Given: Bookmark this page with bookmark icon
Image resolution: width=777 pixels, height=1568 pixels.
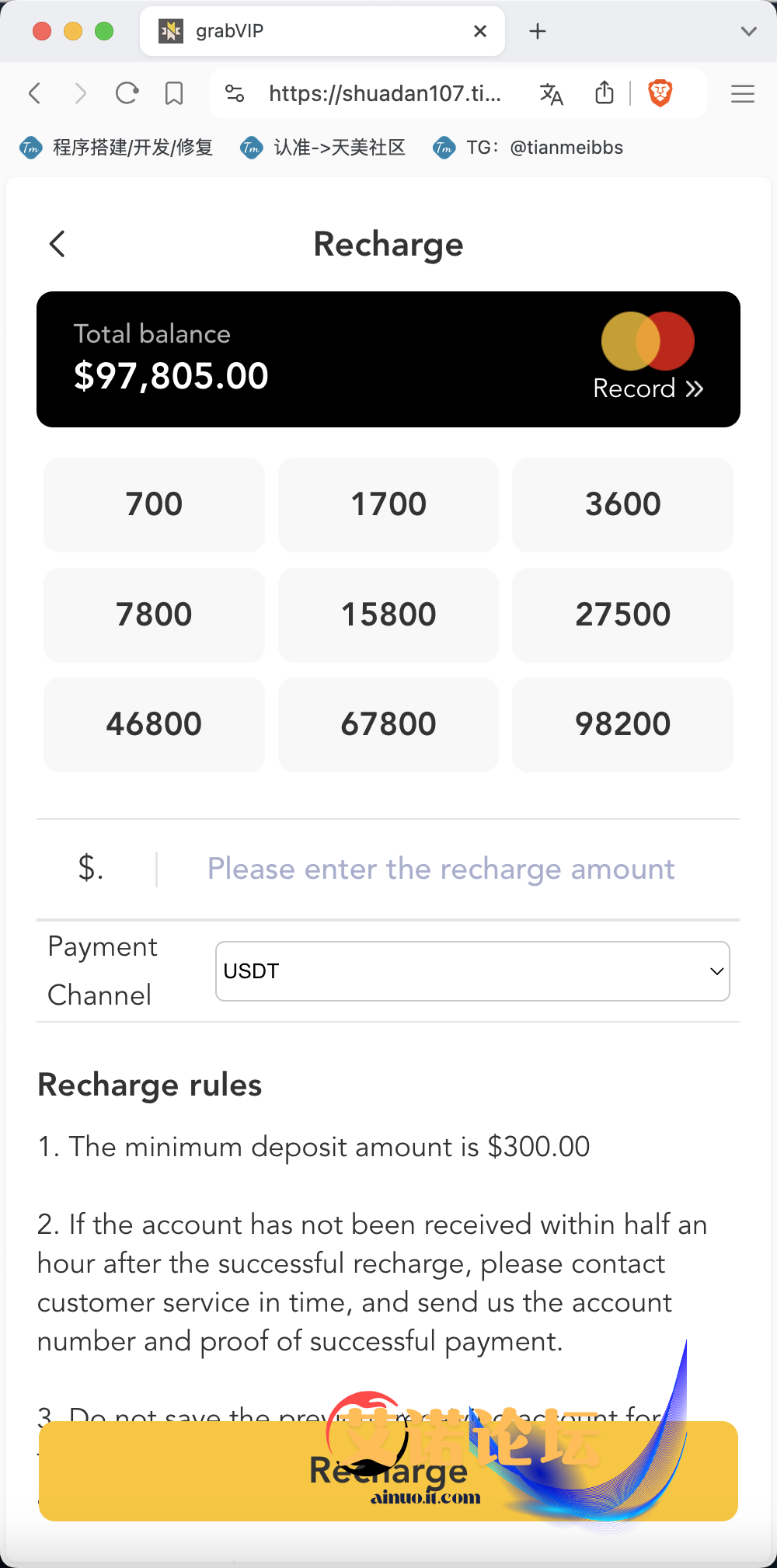Looking at the screenshot, I should pyautogui.click(x=174, y=94).
